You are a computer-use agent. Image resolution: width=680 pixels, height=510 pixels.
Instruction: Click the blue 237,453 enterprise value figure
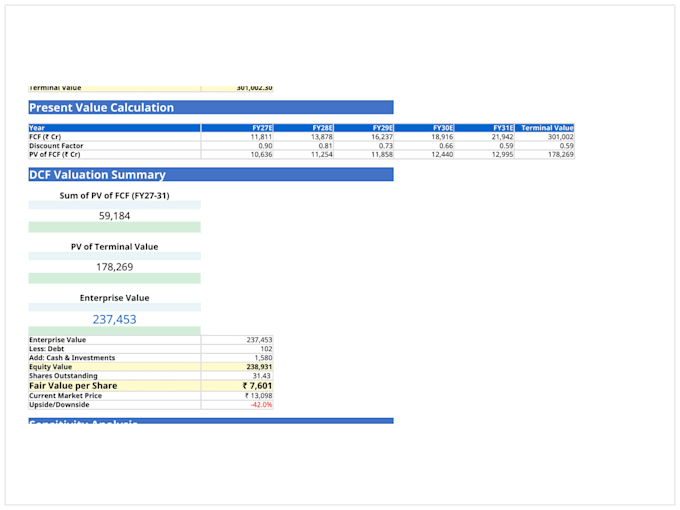[114, 320]
